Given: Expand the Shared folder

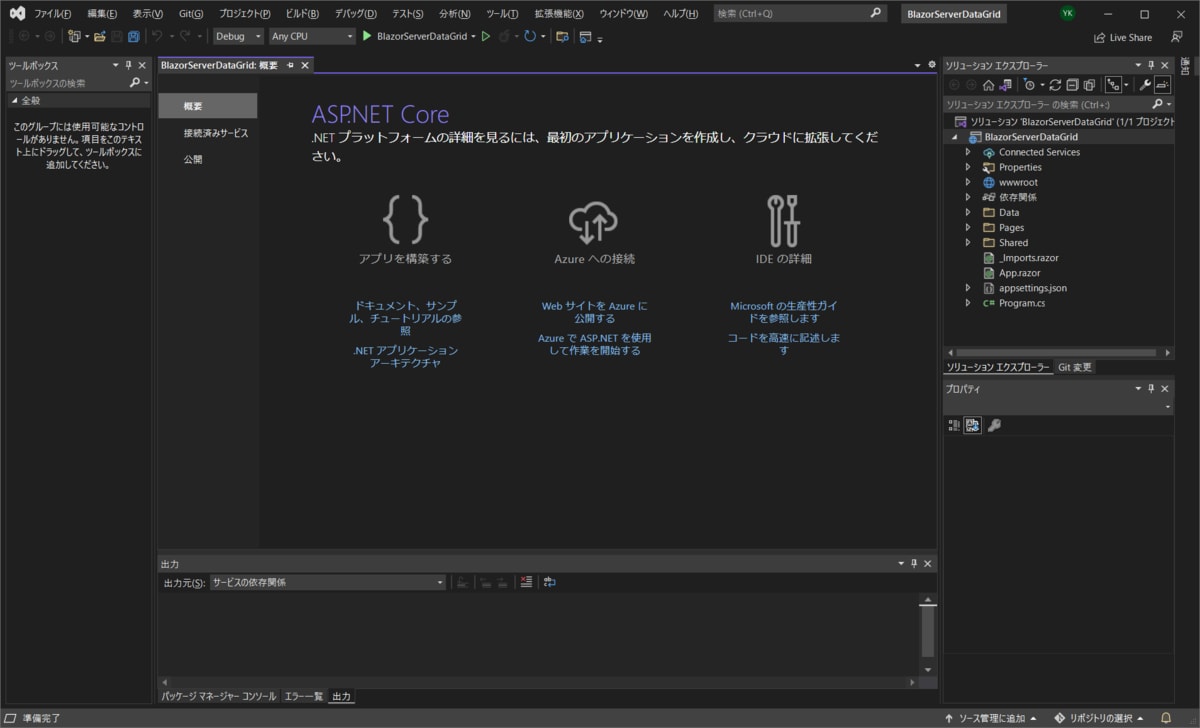Looking at the screenshot, I should 968,242.
